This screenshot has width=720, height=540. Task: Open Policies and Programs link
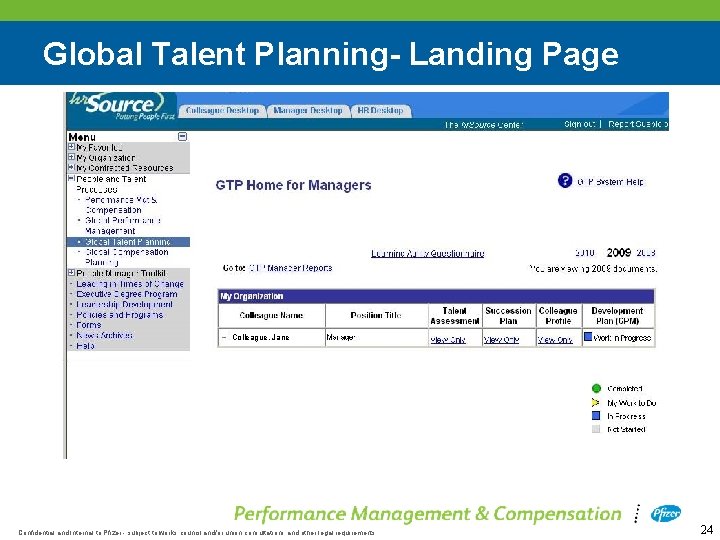click(x=119, y=315)
